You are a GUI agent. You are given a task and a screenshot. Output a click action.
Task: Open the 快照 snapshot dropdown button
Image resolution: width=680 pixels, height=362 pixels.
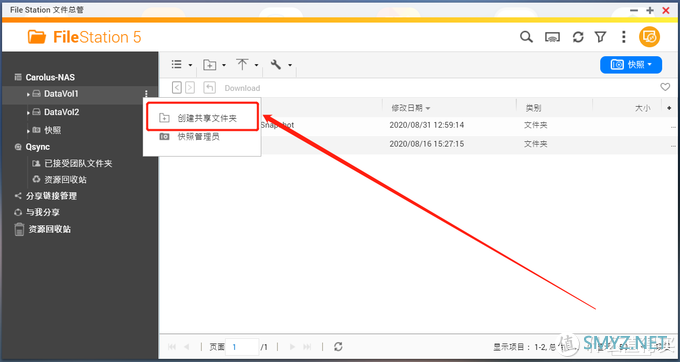(x=631, y=65)
